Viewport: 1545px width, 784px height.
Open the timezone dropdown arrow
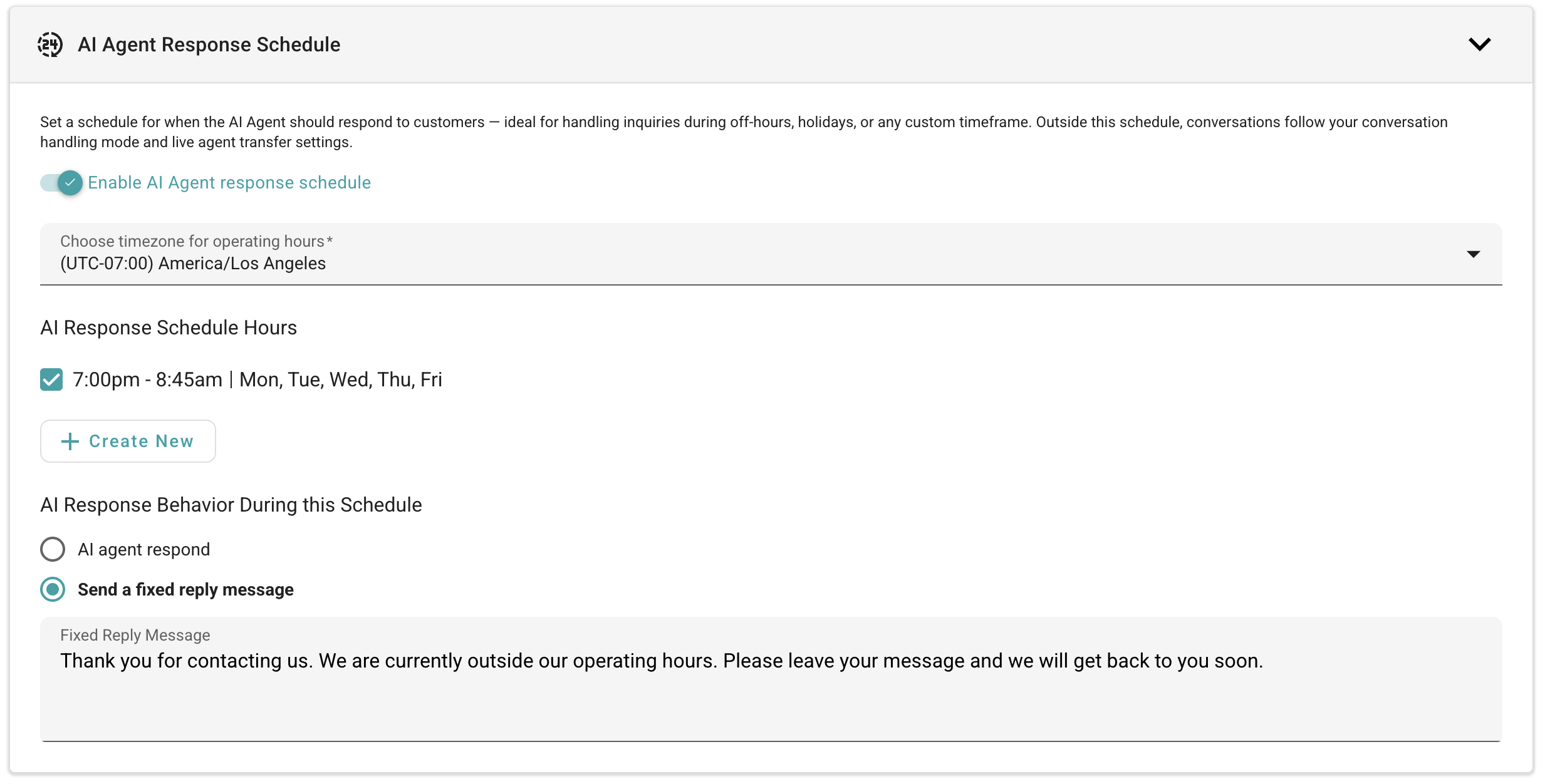point(1473,254)
